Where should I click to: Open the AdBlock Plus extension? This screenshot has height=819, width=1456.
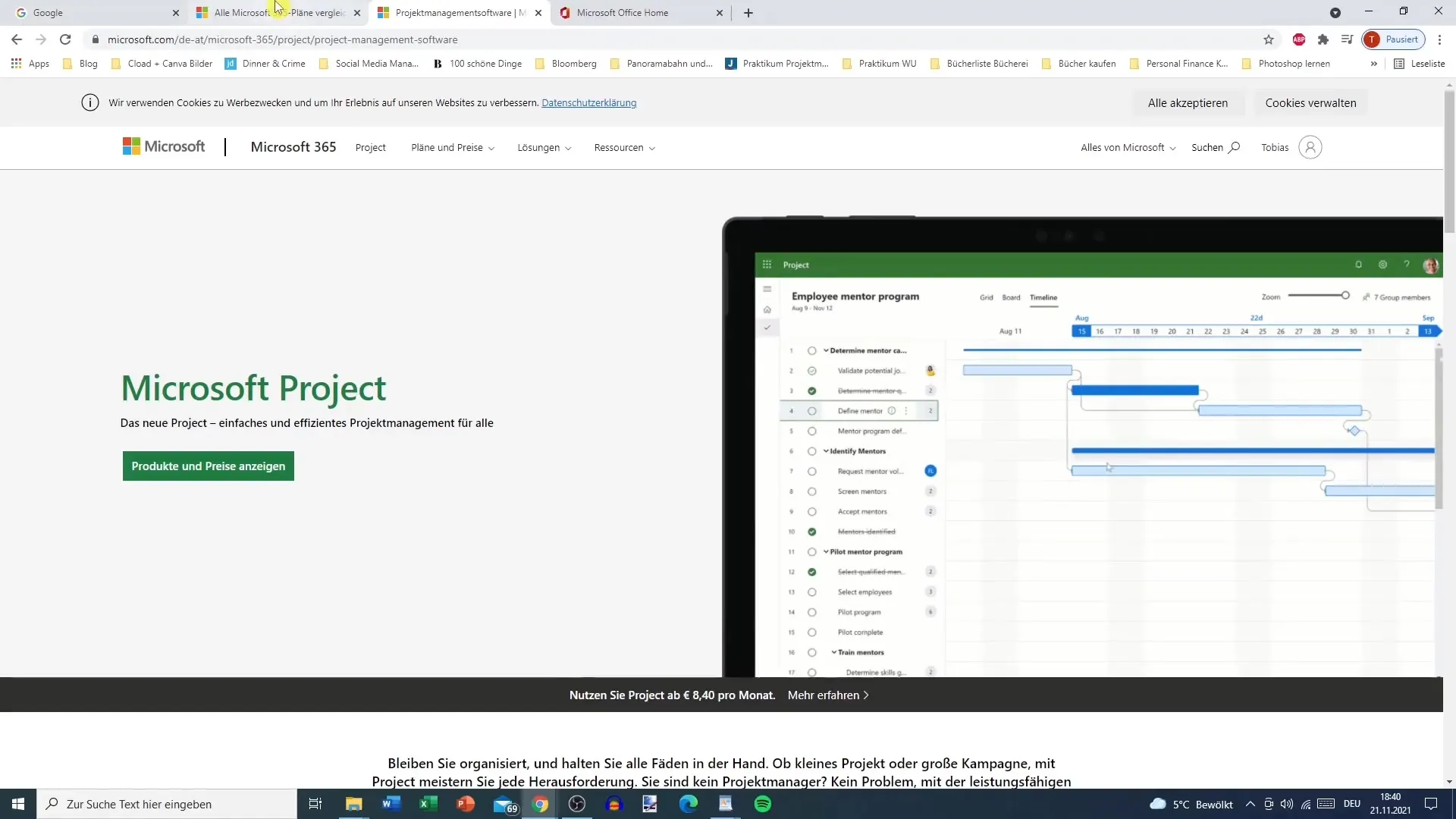(1299, 39)
